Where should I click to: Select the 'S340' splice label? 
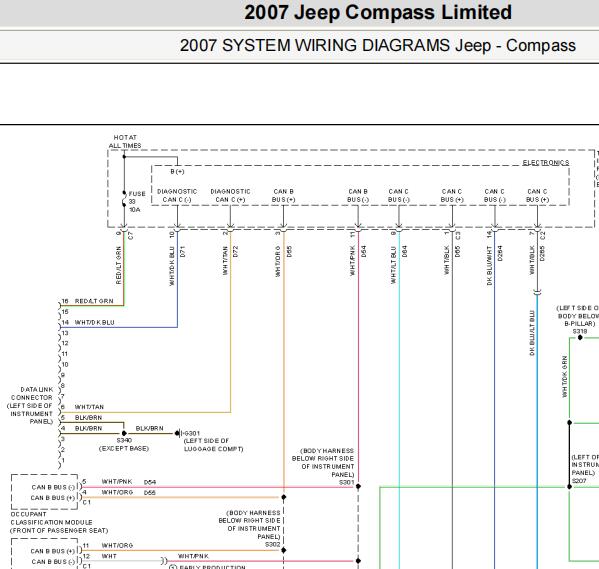click(124, 440)
